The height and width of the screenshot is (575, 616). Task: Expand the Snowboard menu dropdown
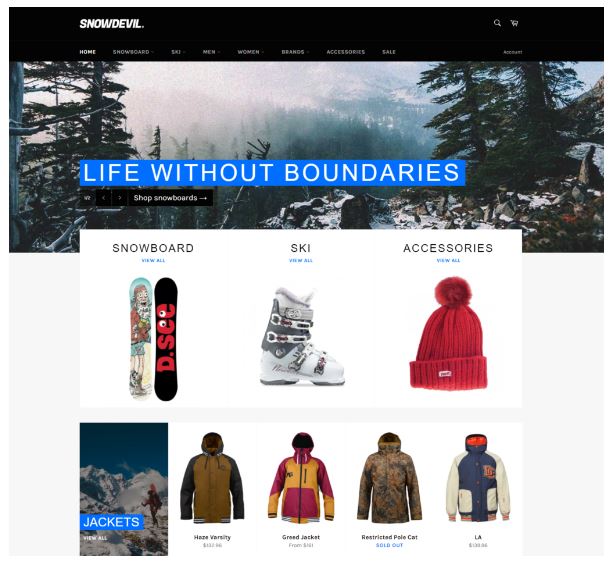pyautogui.click(x=133, y=52)
